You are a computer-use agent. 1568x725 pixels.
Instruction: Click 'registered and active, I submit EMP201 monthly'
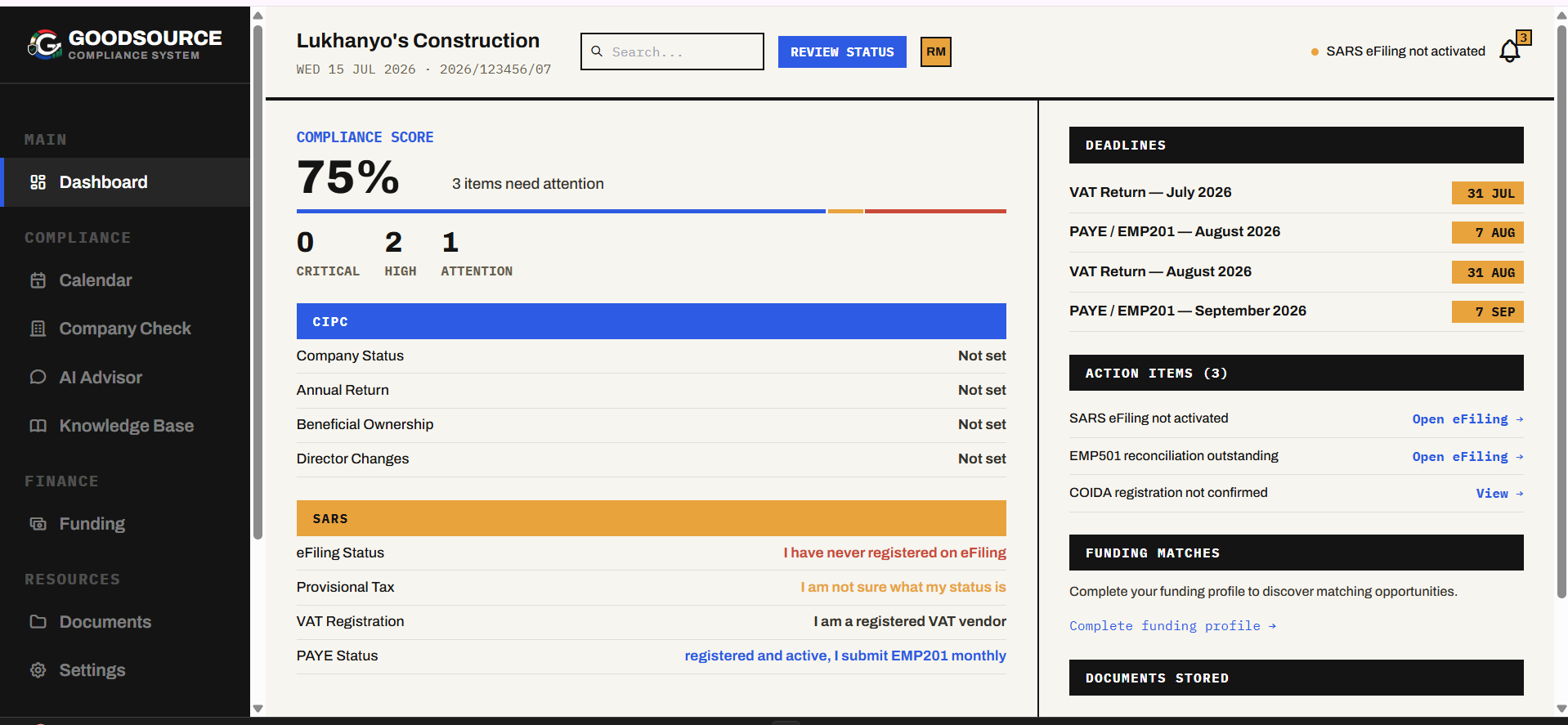(845, 656)
